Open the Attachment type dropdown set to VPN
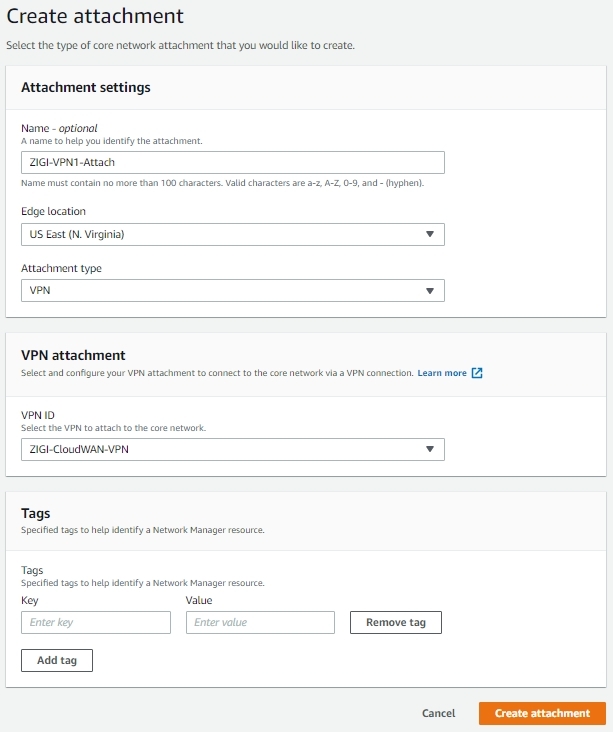 pos(233,290)
